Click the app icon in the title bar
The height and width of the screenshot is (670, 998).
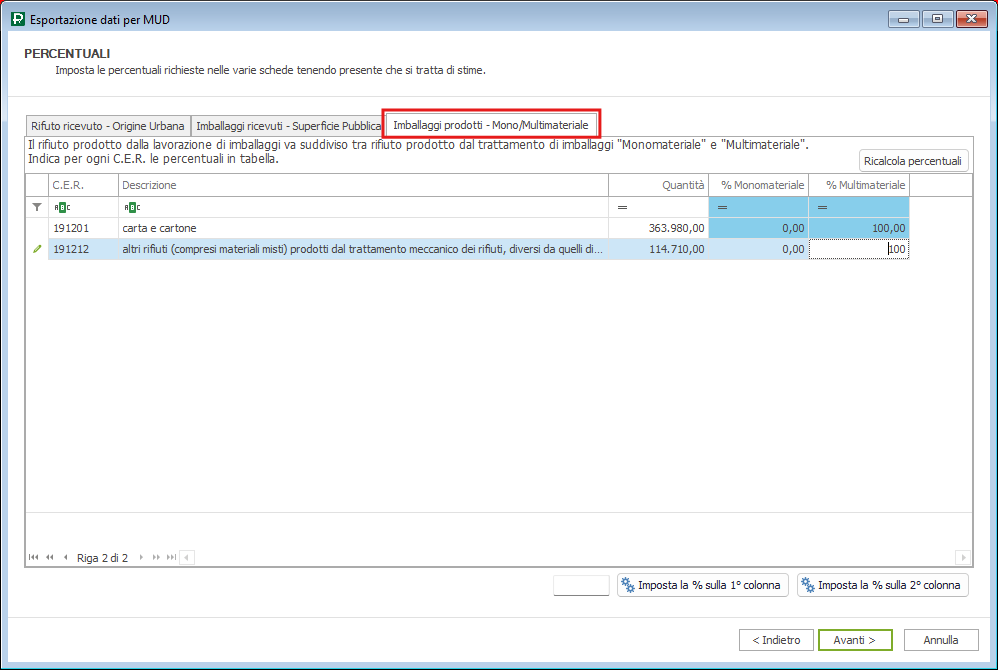tap(18, 19)
